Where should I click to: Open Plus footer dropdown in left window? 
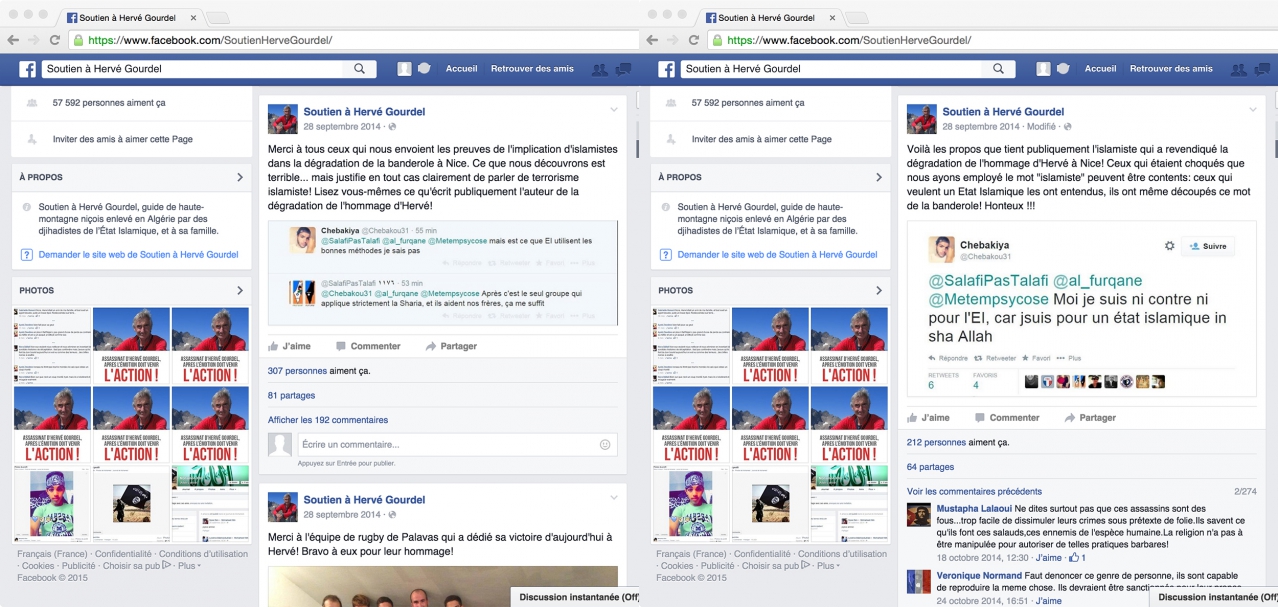pyautogui.click(x=189, y=566)
